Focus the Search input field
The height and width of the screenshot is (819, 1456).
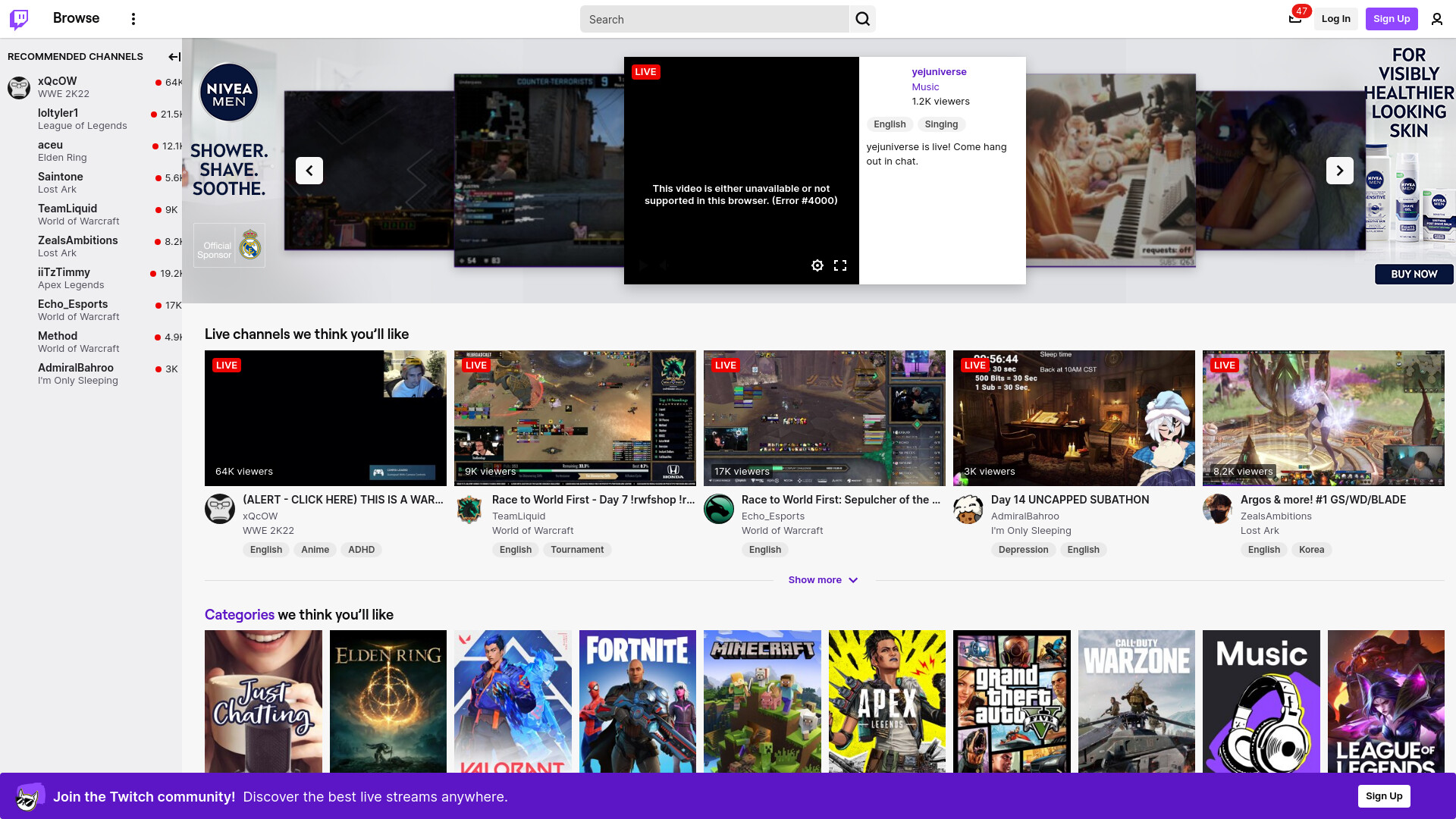click(x=715, y=19)
